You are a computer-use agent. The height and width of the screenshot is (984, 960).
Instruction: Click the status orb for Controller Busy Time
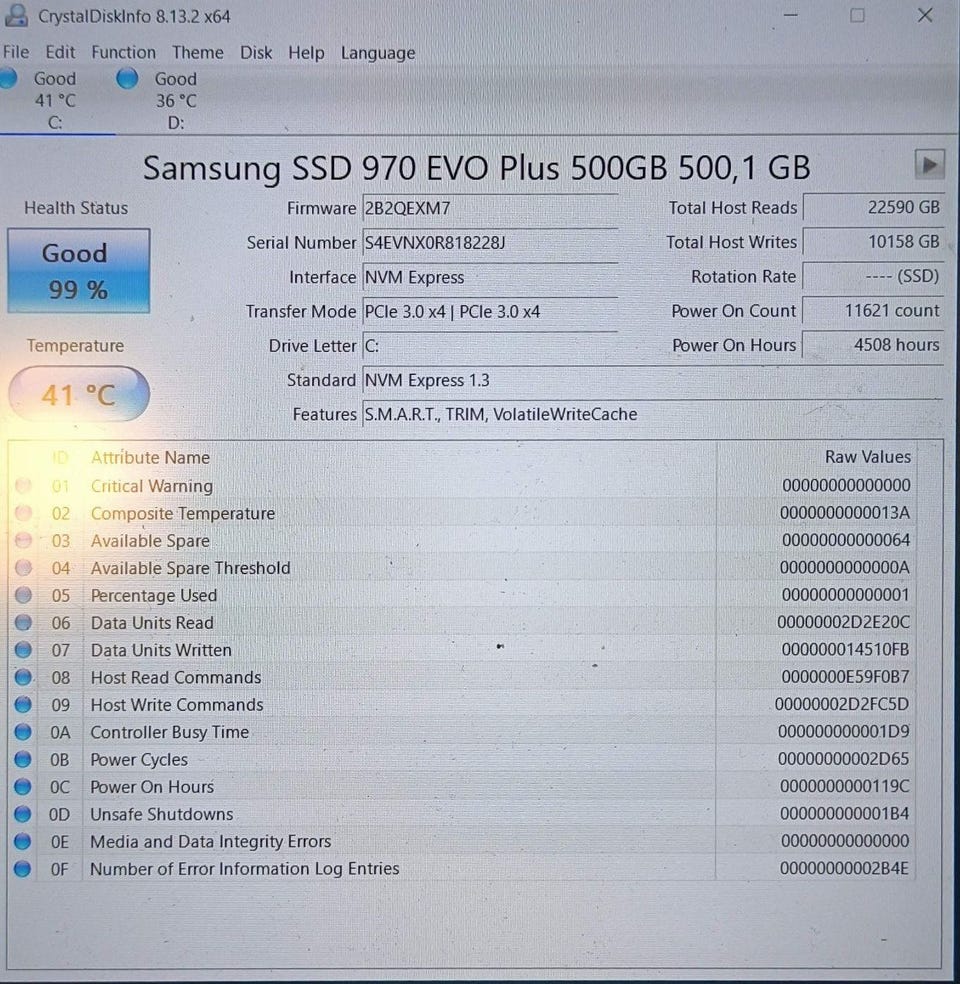23,732
